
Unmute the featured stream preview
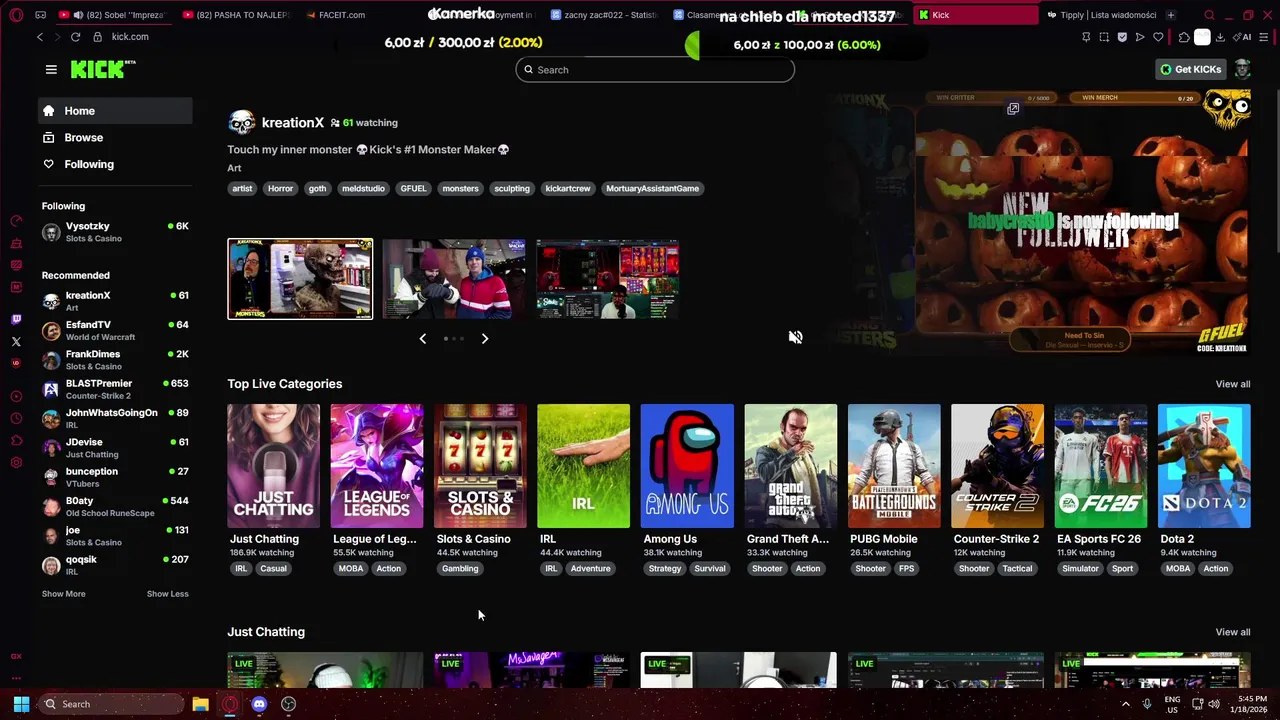click(x=795, y=337)
